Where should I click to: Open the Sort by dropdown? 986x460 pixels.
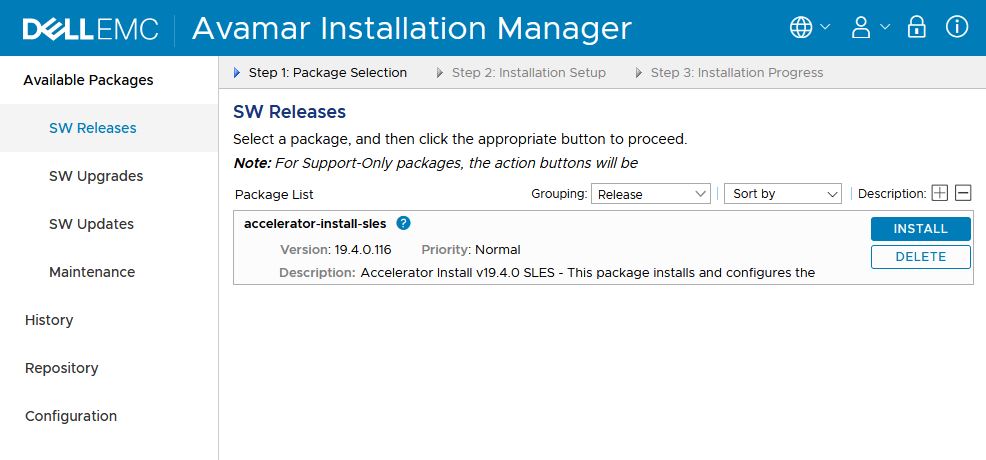point(783,194)
